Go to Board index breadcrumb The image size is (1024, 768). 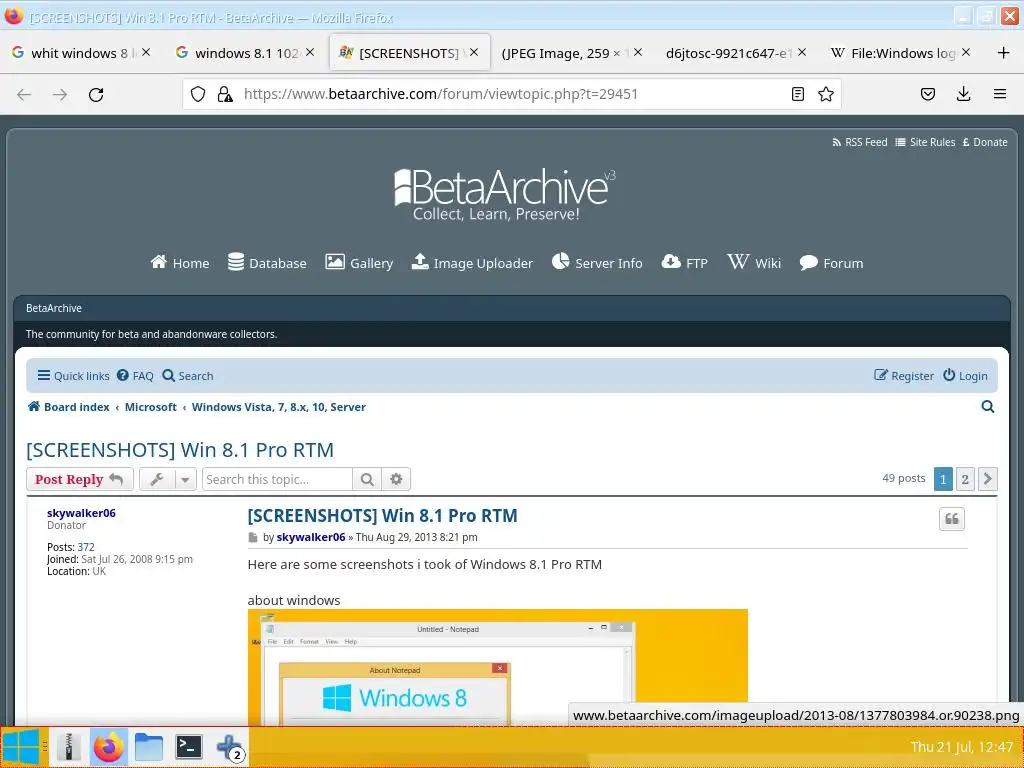(69, 407)
